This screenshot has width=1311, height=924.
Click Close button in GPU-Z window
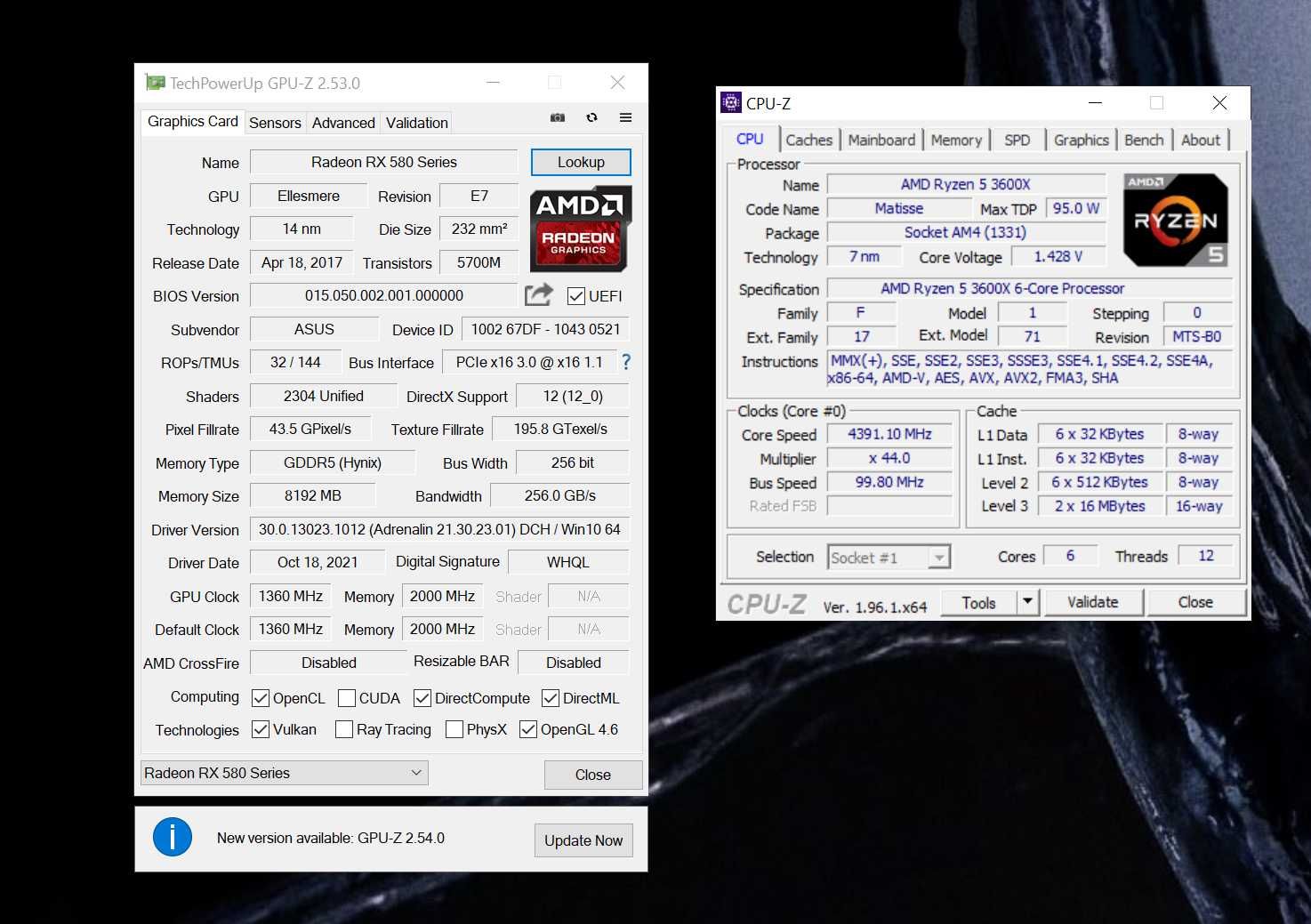click(592, 775)
